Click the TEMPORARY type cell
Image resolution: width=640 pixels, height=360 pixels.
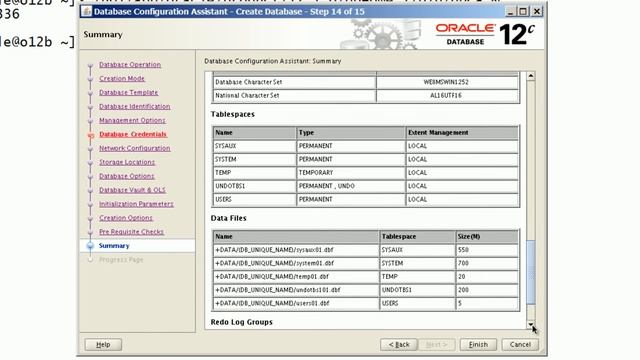tap(351, 173)
